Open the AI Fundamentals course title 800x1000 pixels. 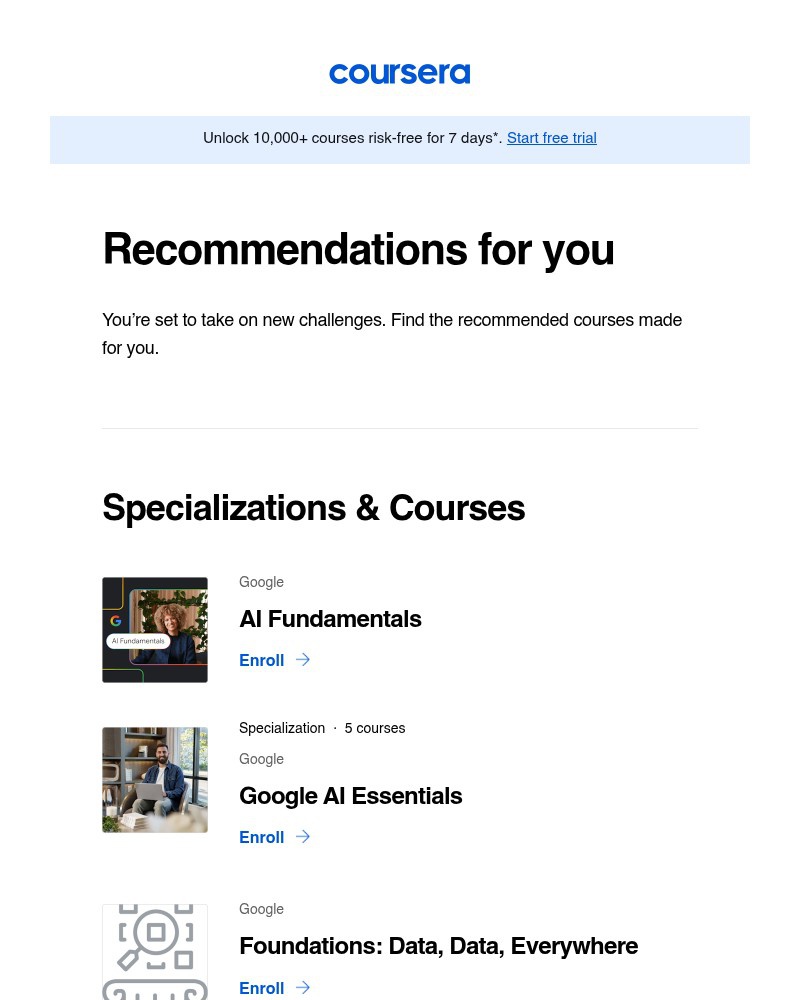pyautogui.click(x=330, y=620)
